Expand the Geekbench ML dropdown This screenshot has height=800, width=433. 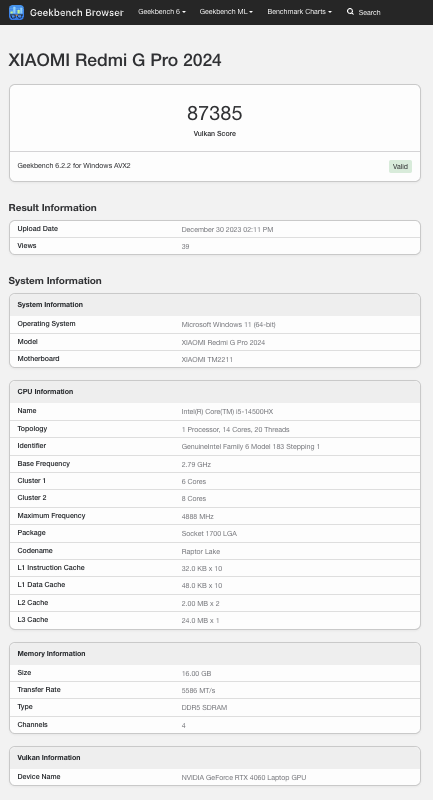coord(226,12)
